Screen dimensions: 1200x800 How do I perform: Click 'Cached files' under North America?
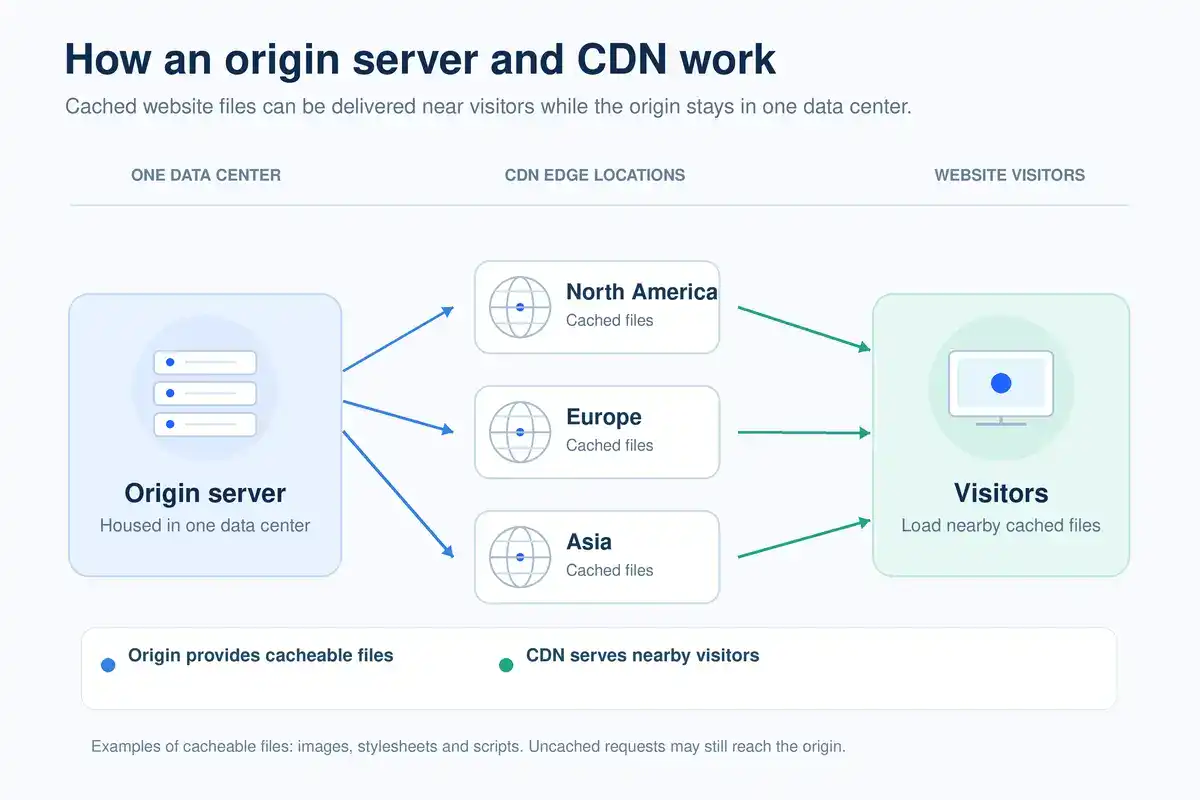610,320
